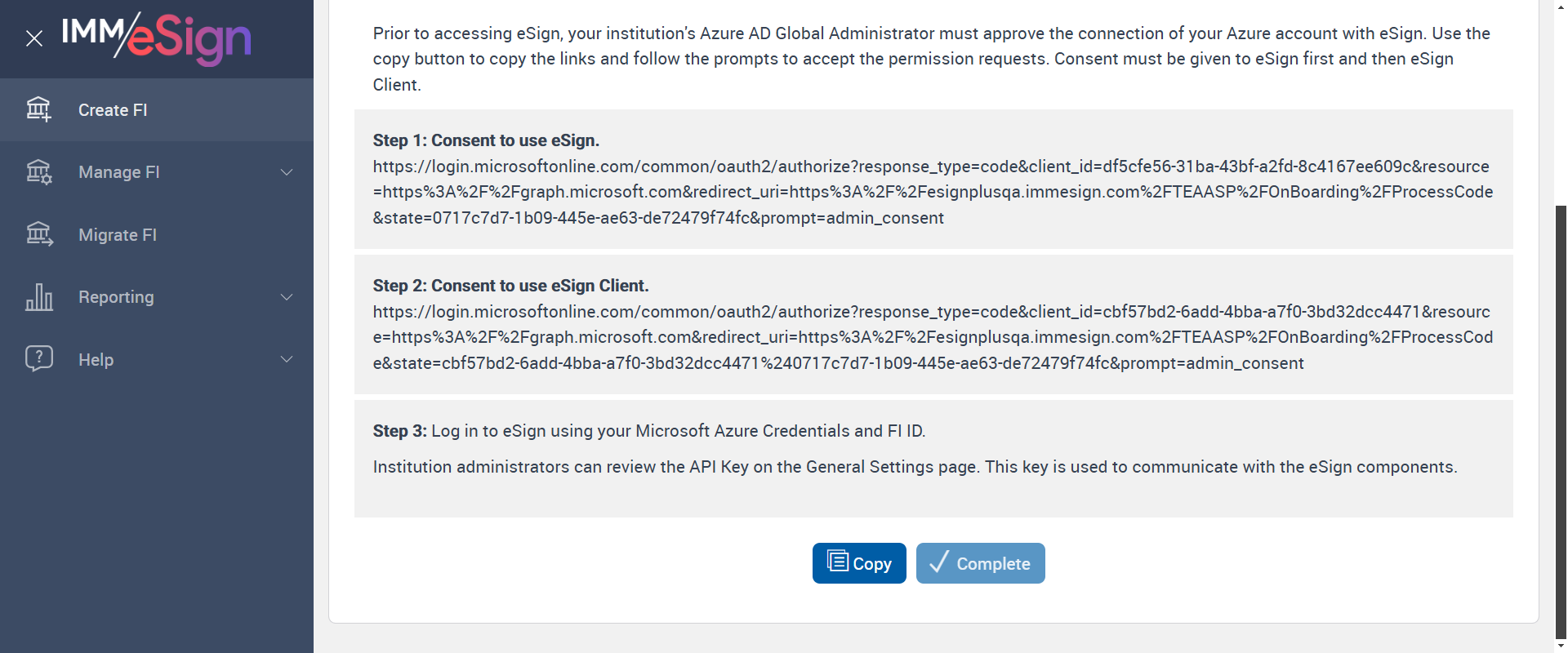Click the document icon on Copy
Viewport: 1568px width, 653px height.
837,562
